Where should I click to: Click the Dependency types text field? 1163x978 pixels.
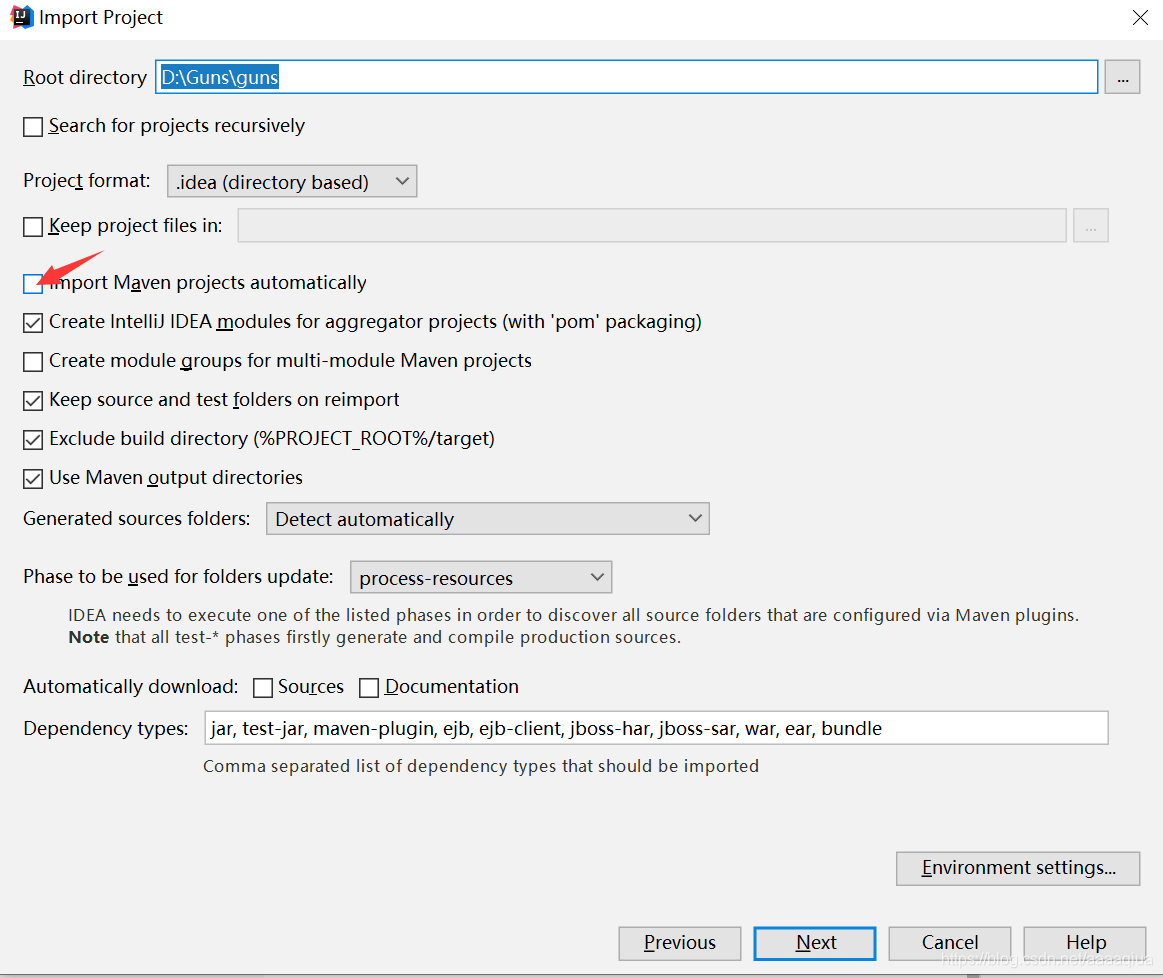coord(656,728)
